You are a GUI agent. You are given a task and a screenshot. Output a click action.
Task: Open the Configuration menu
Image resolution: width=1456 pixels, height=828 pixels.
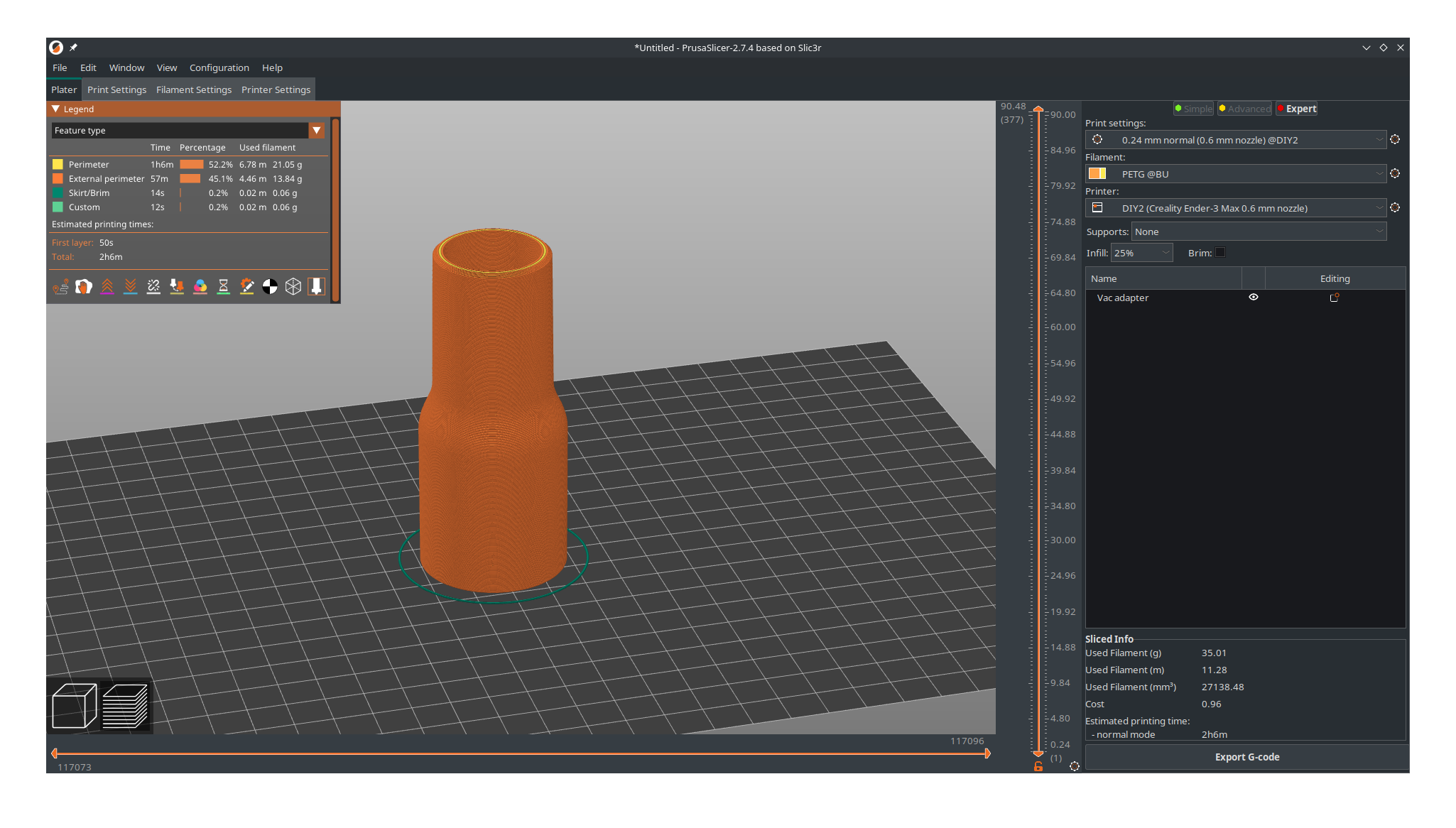tap(219, 68)
